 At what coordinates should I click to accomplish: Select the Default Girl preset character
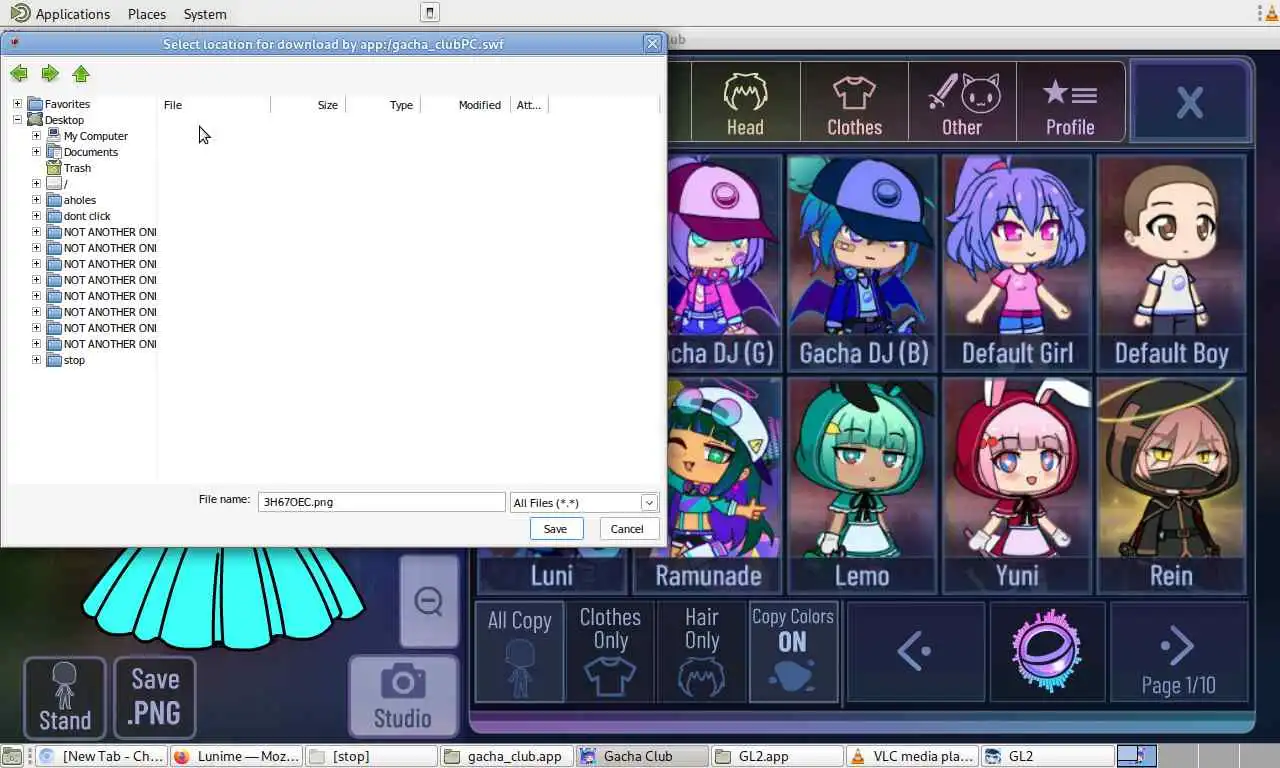coord(1017,264)
